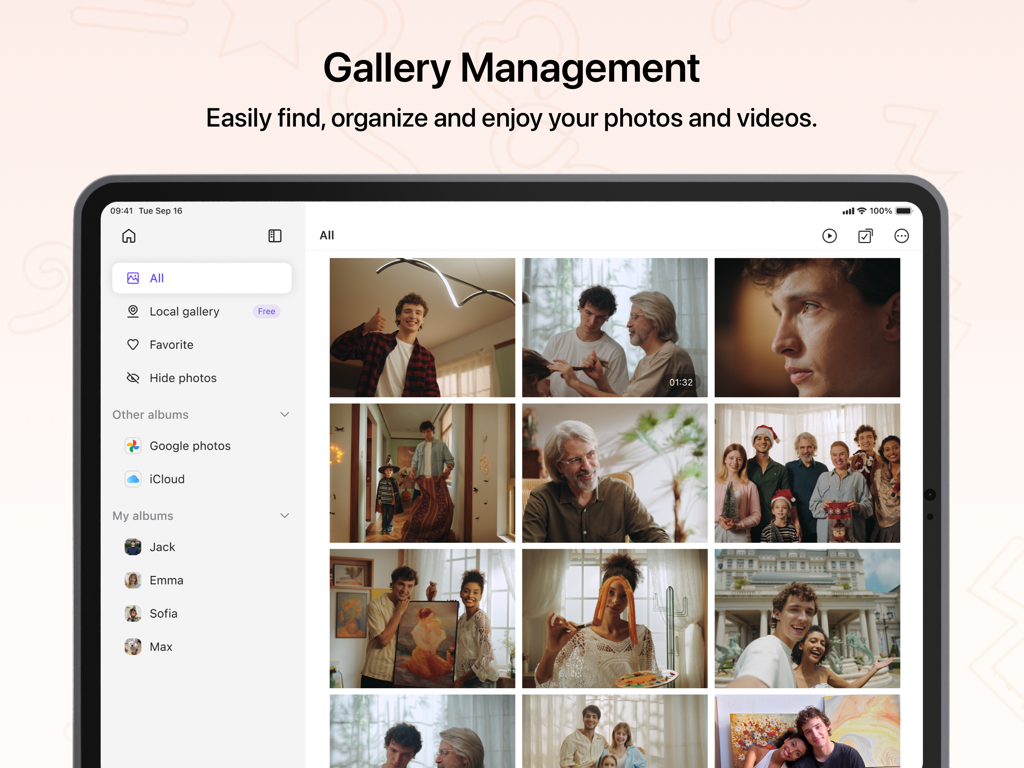This screenshot has width=1024, height=768.
Task: Open the iCloud album icon
Action: (x=132, y=479)
